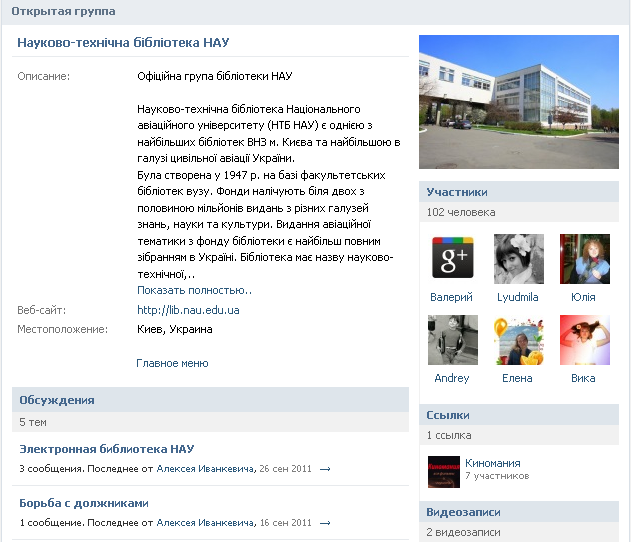The width and height of the screenshot is (631, 542).
Task: Click the 1 ссылка count
Action: tap(449, 435)
